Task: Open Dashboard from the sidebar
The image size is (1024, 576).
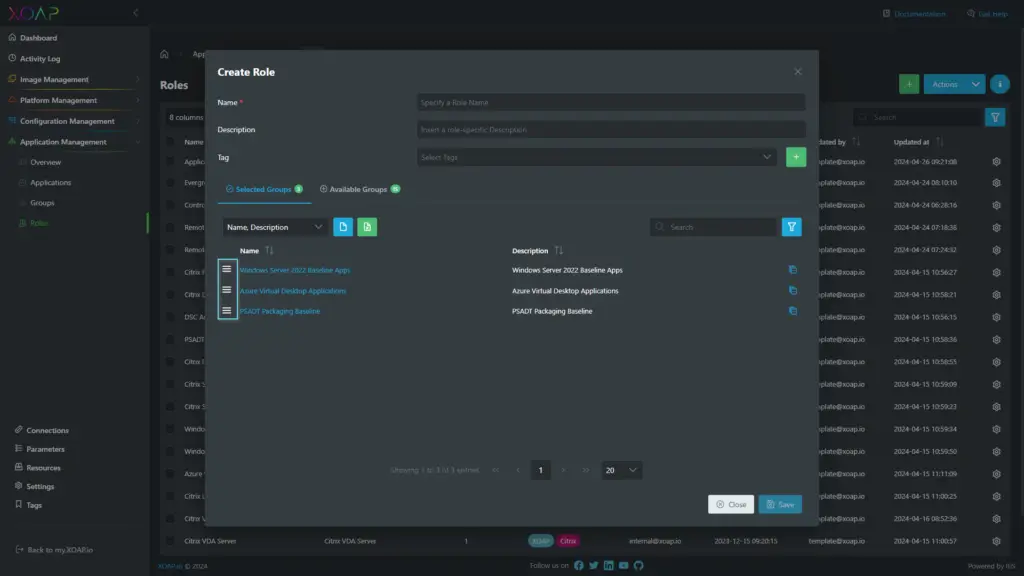Action: tap(38, 38)
